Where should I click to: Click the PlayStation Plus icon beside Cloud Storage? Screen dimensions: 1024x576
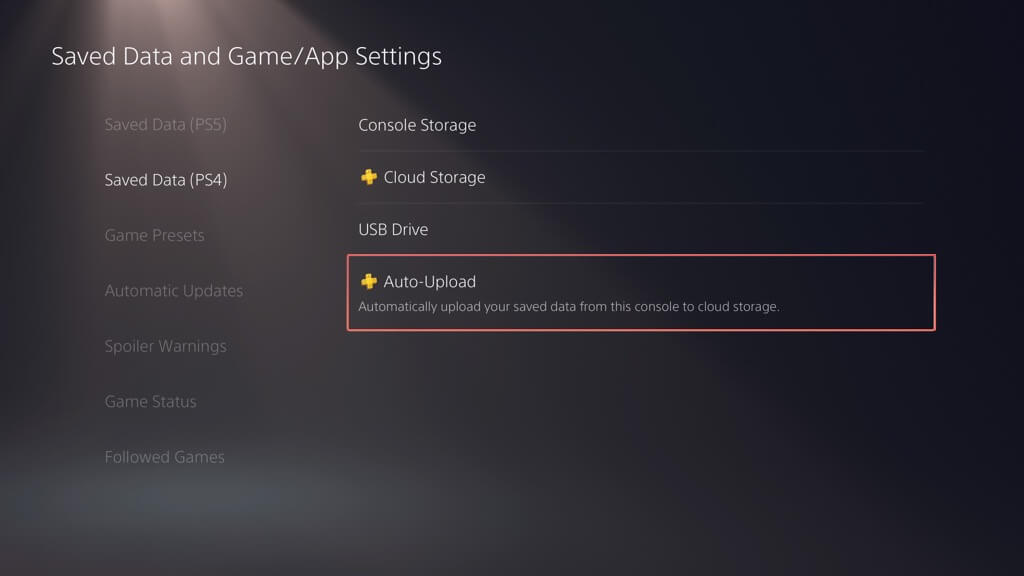(369, 177)
